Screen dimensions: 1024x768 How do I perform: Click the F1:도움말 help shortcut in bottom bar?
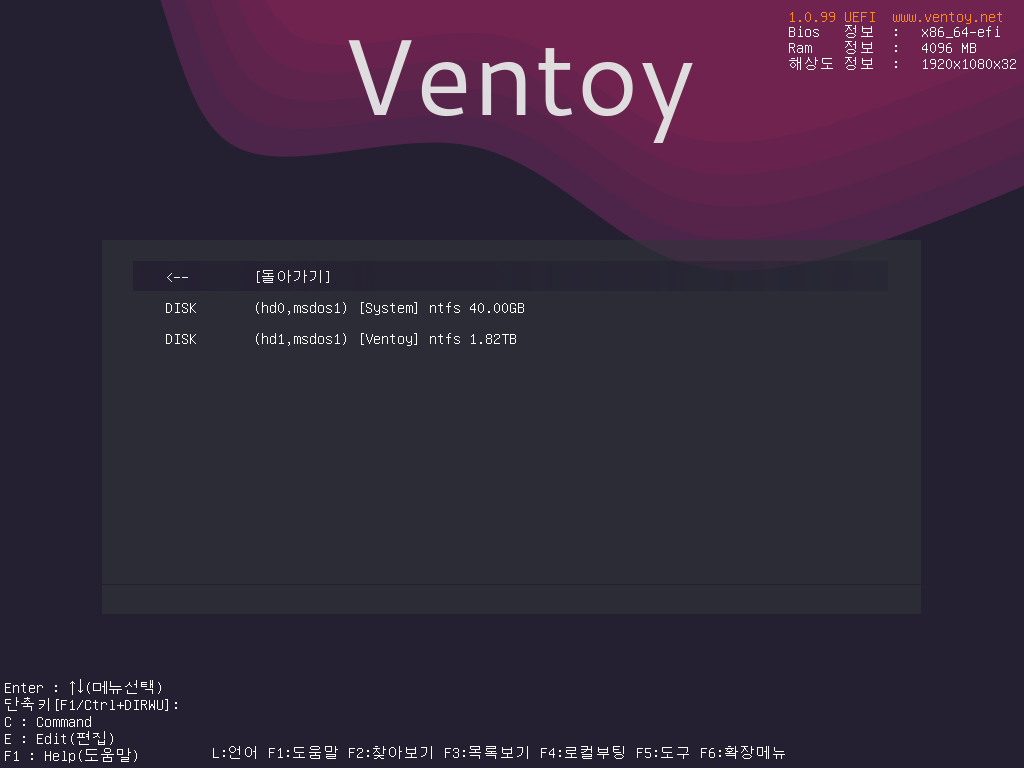(x=302, y=753)
